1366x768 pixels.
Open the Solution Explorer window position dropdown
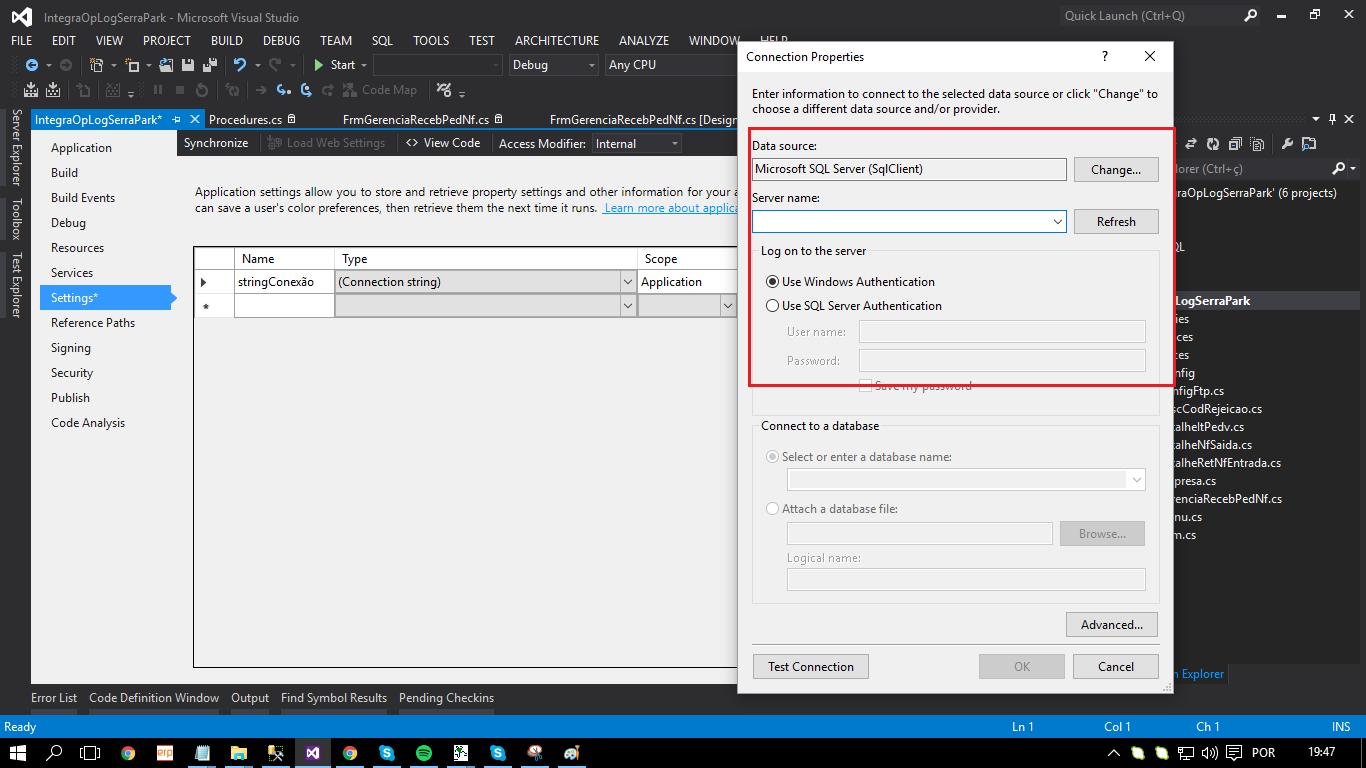pos(1315,119)
